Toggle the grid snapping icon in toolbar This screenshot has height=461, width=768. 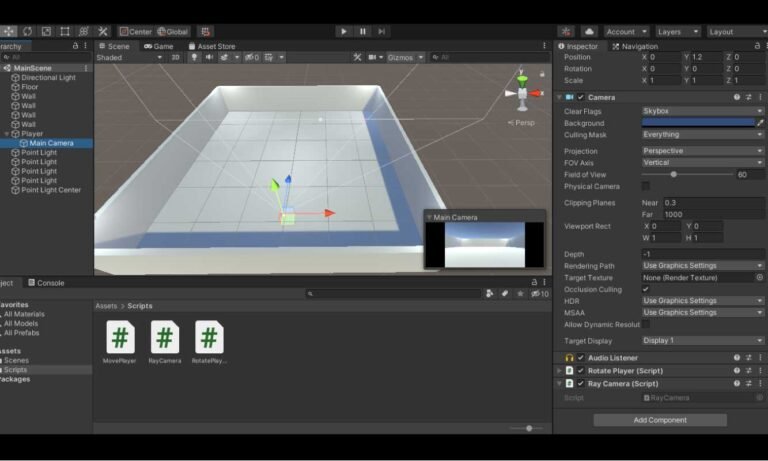click(x=206, y=31)
